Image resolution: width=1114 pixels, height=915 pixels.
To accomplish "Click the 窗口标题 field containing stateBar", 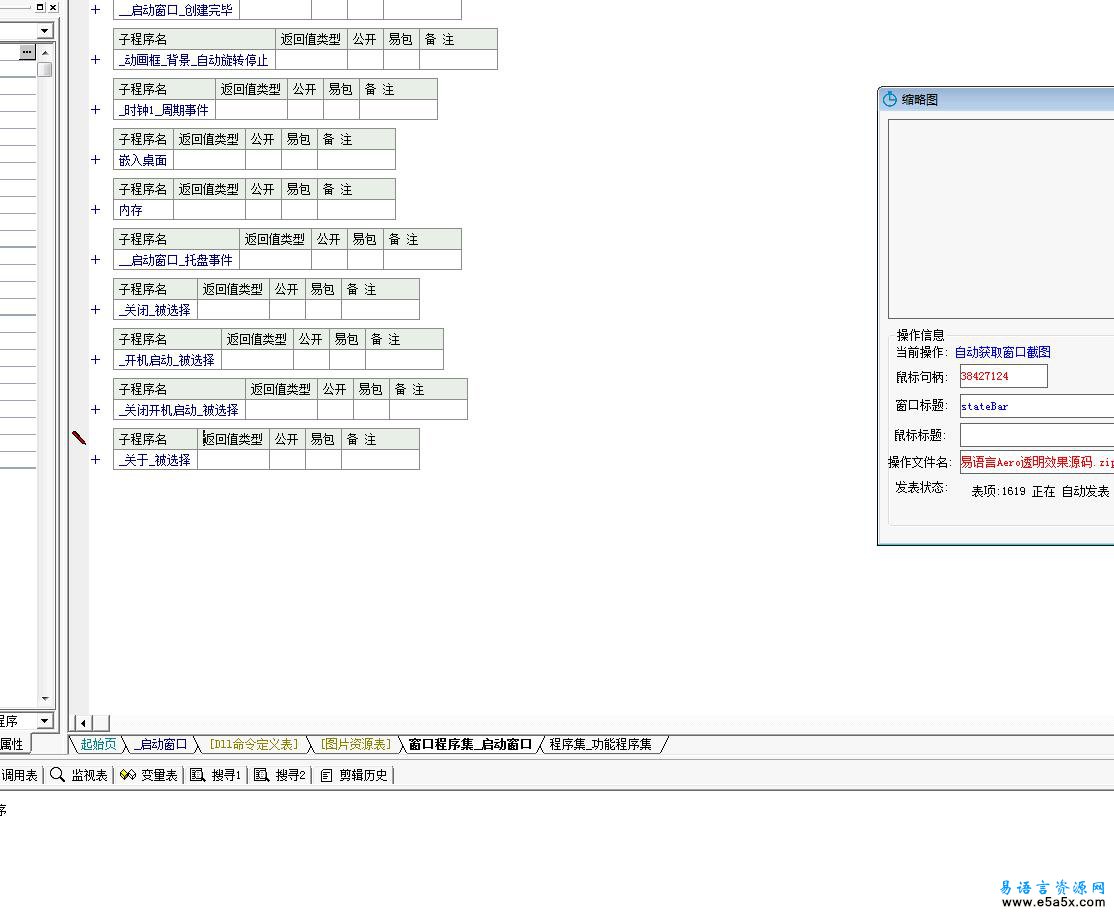I will click(x=1036, y=406).
